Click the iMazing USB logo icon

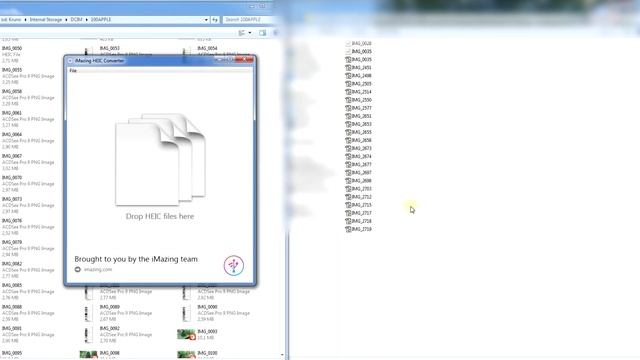[234, 265]
